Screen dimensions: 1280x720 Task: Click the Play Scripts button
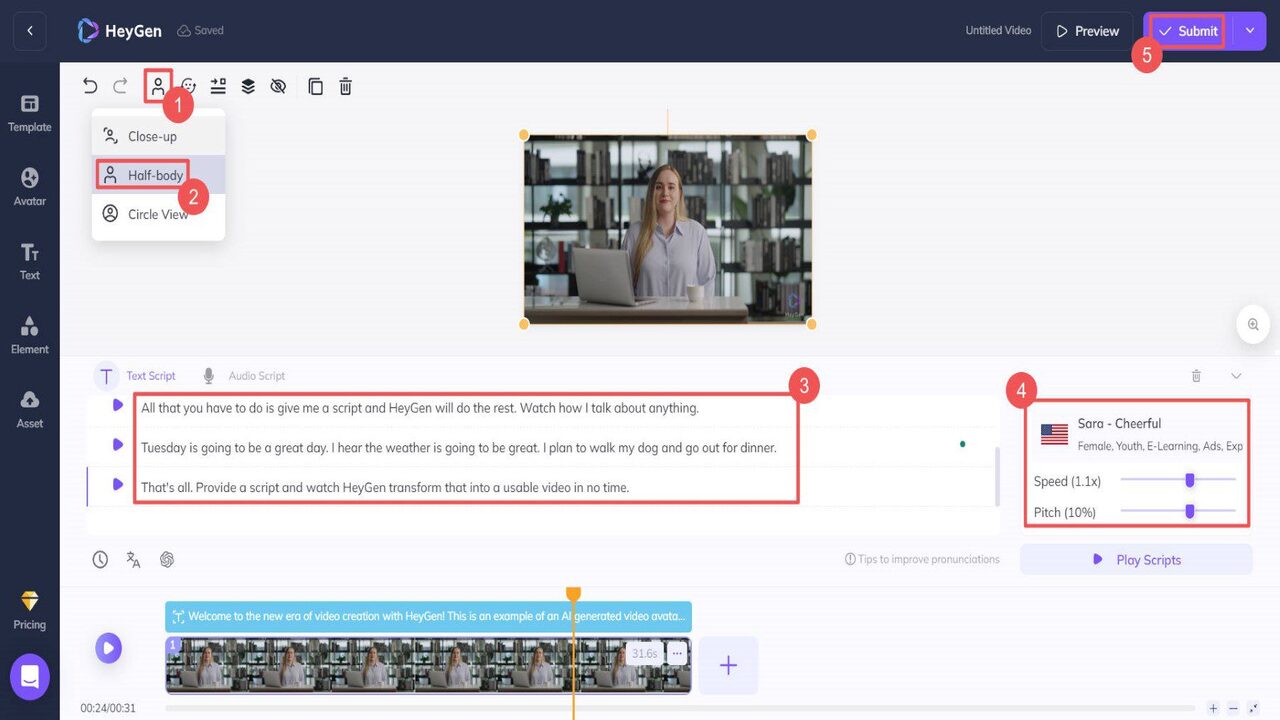pos(1136,560)
